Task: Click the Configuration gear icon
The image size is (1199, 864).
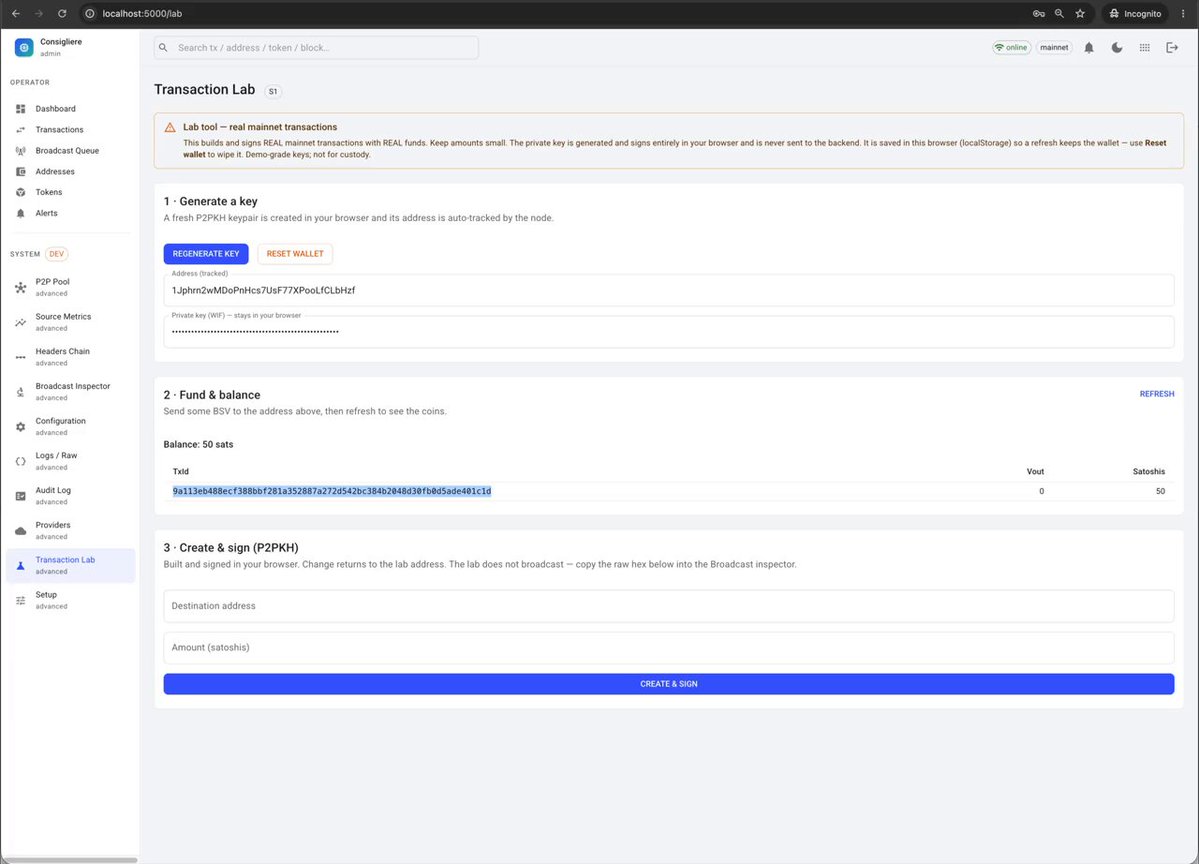Action: point(21,427)
